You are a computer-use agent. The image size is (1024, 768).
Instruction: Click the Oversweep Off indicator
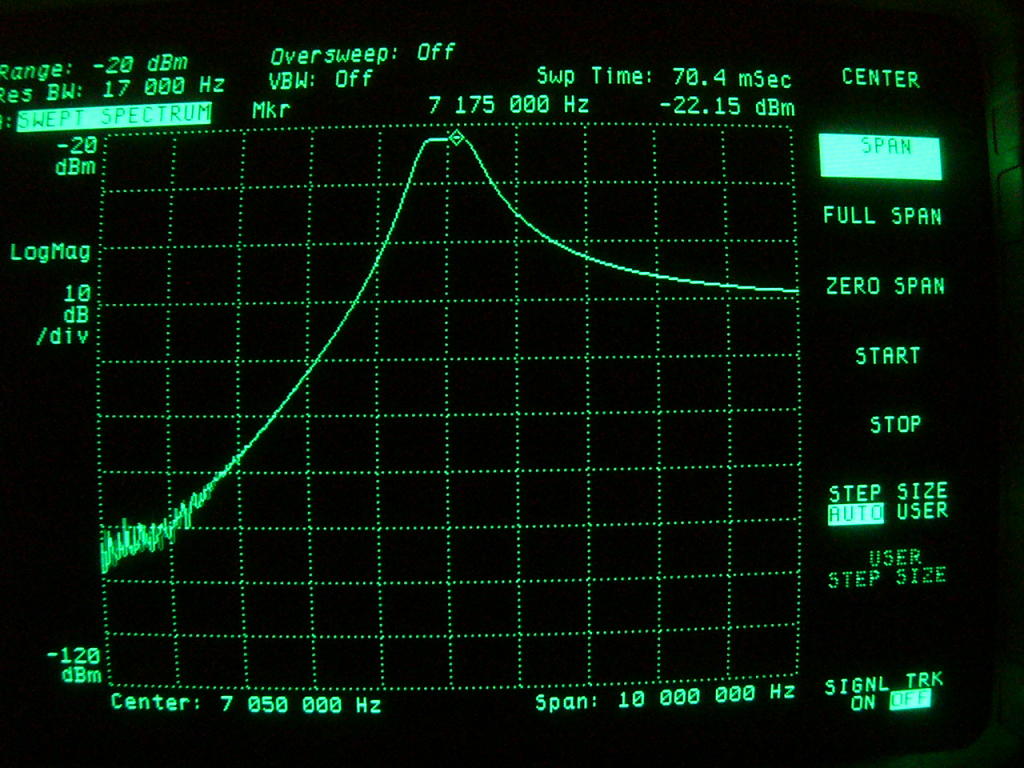click(x=362, y=53)
